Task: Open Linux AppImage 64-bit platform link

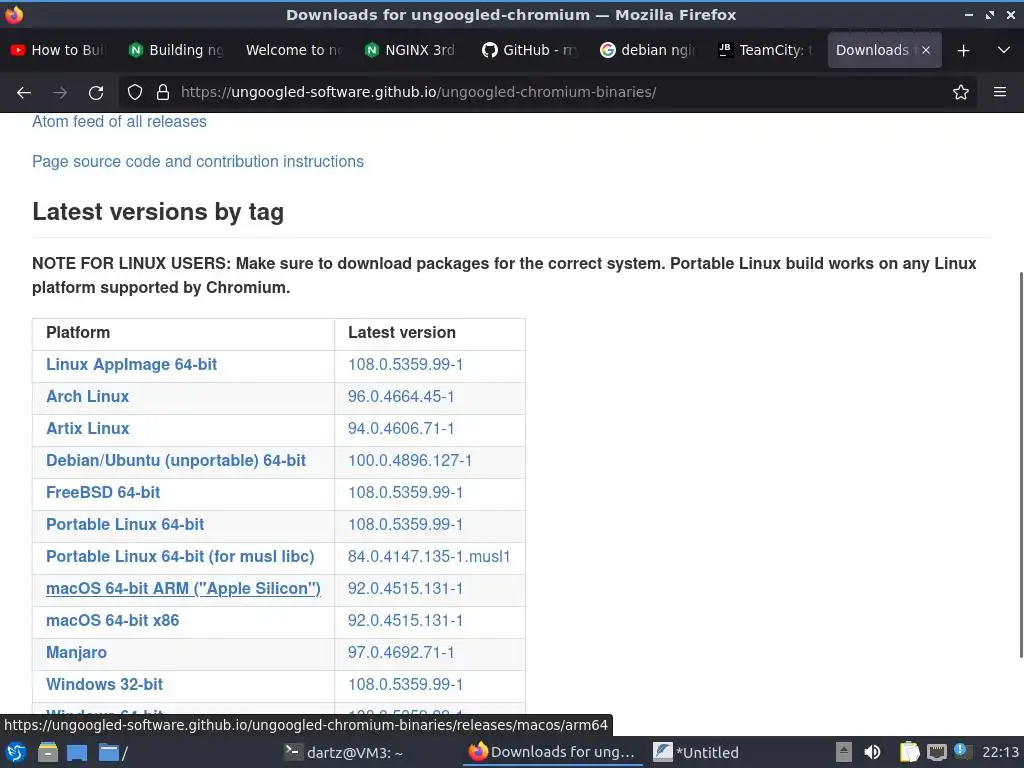Action: (131, 364)
